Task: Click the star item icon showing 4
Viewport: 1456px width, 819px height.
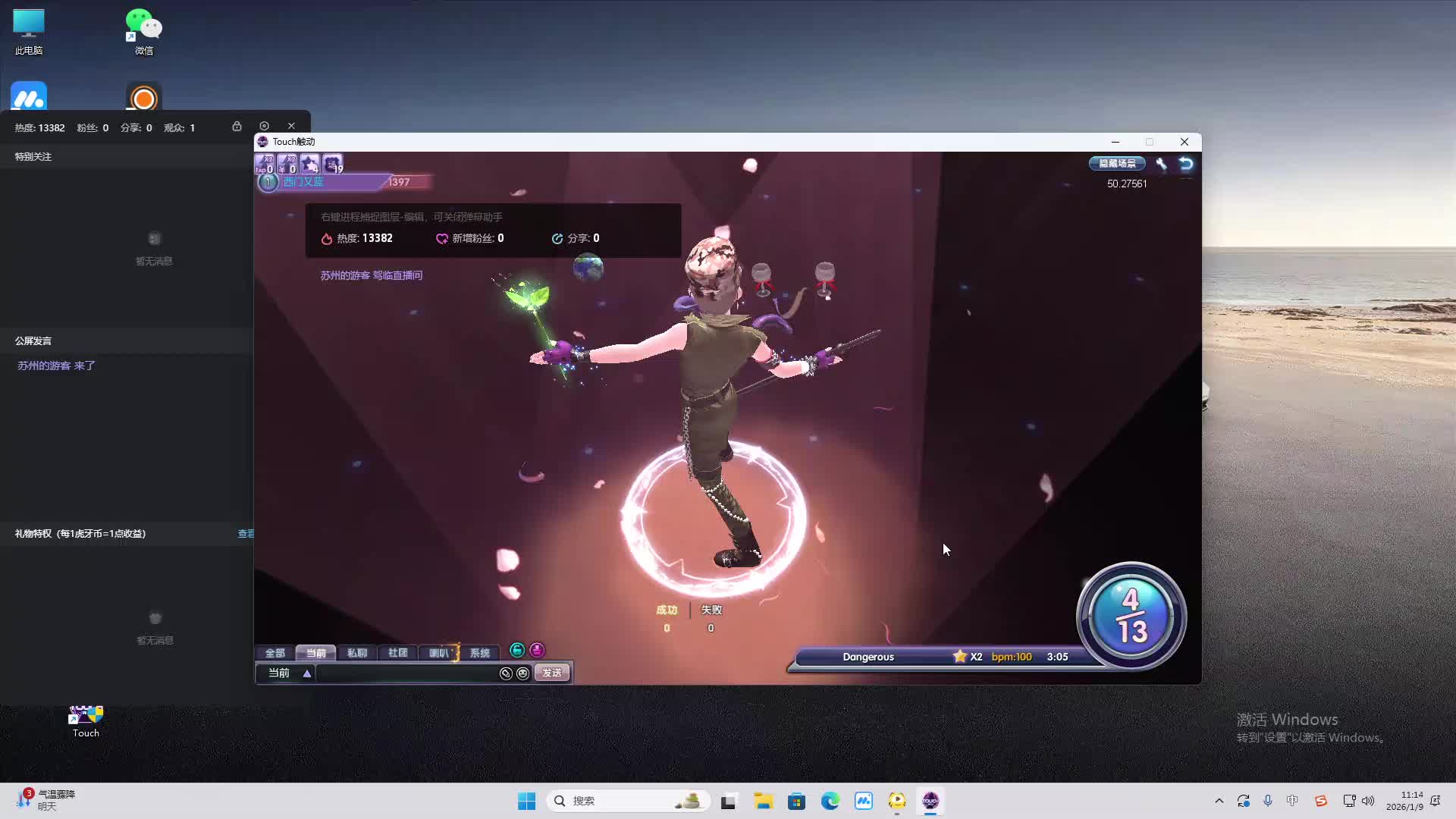Action: 309,164
